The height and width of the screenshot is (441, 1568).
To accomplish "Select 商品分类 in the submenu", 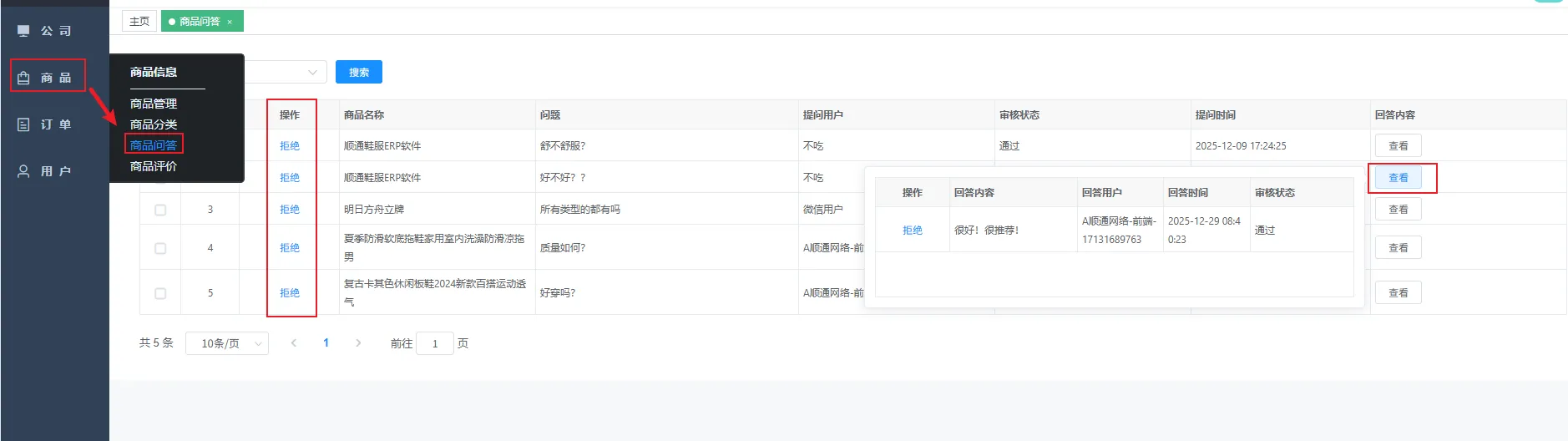I will click(154, 124).
